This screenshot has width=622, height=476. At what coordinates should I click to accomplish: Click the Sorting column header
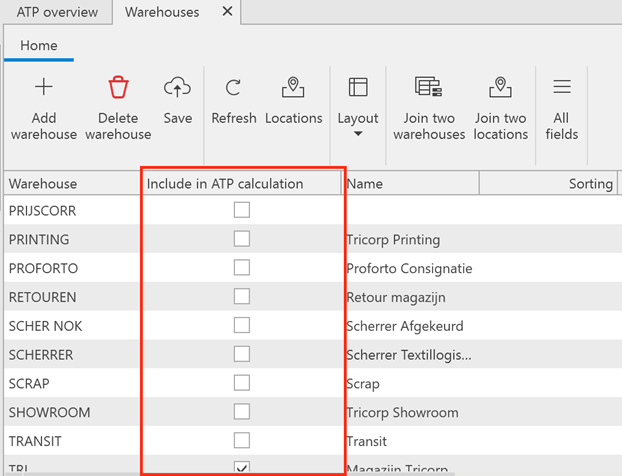589,183
